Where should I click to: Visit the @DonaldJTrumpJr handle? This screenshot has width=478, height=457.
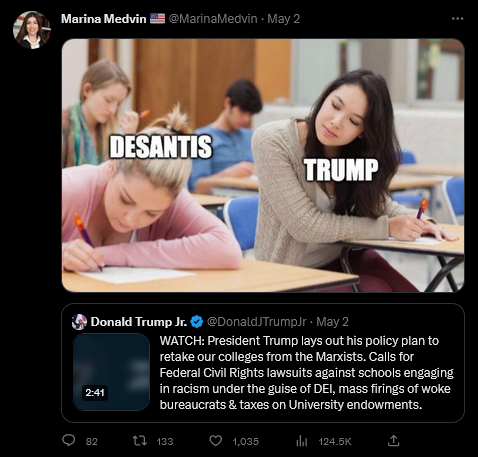click(x=256, y=322)
